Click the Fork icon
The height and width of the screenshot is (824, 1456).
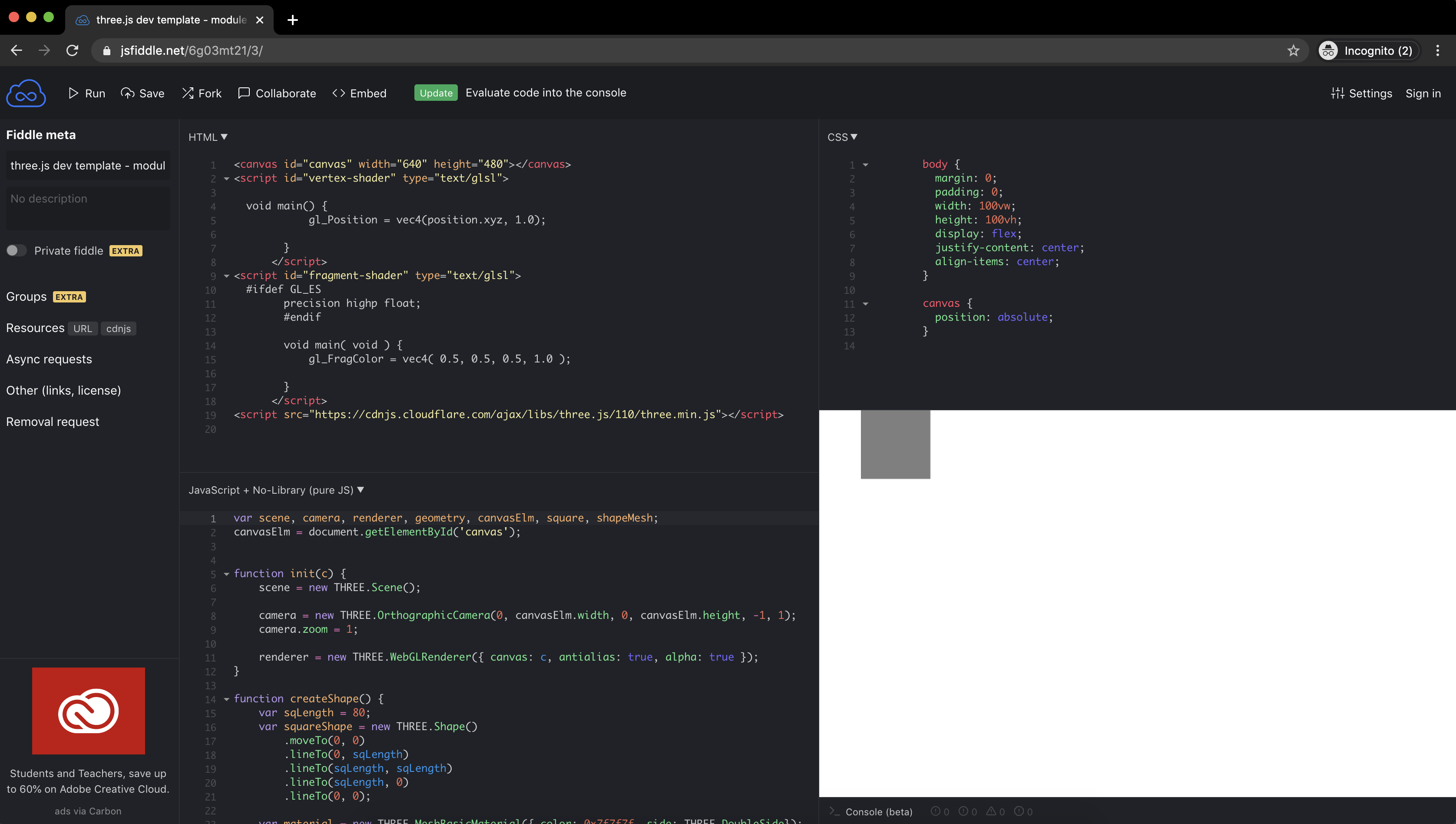188,93
